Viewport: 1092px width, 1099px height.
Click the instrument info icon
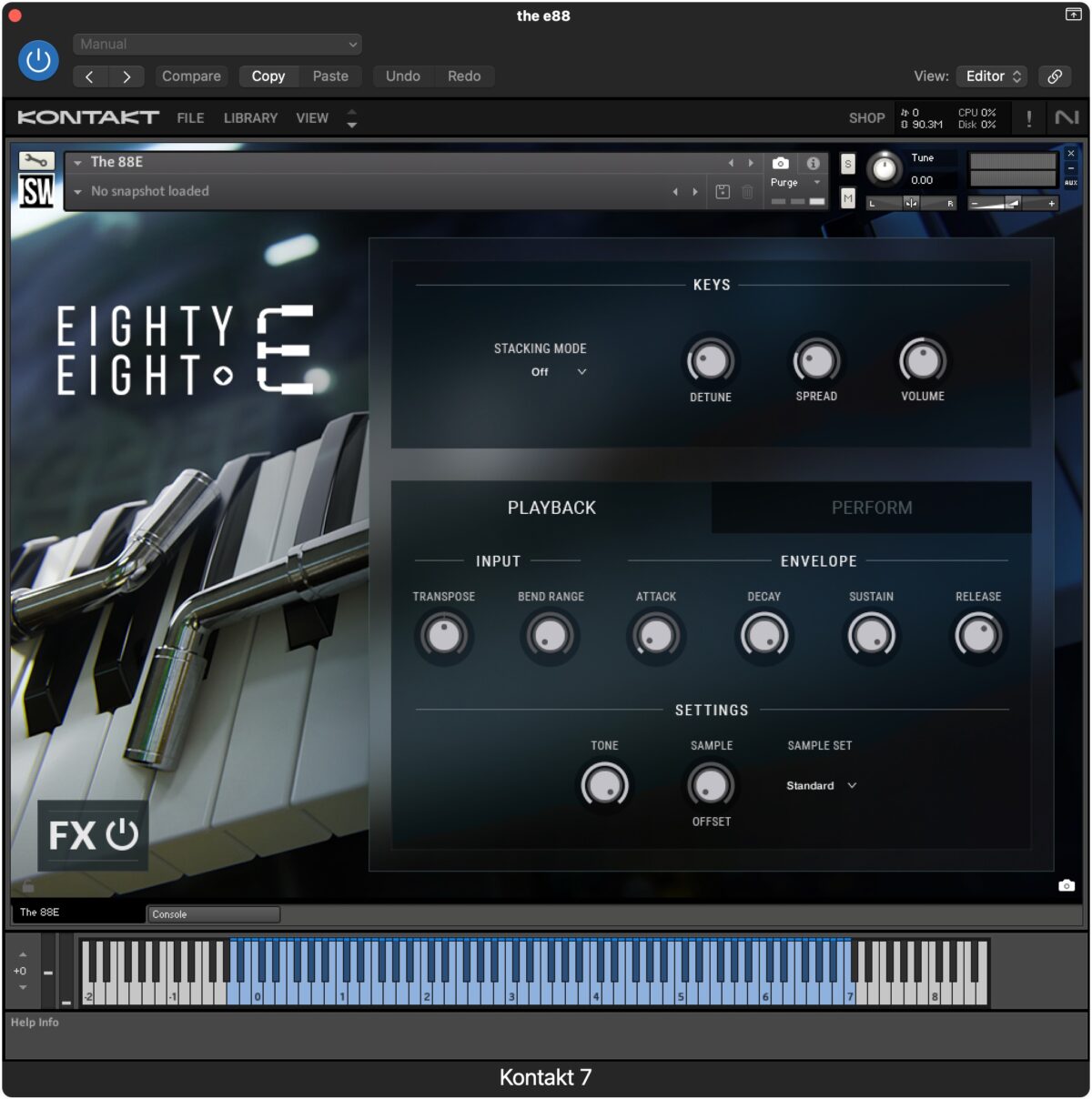pyautogui.click(x=813, y=163)
